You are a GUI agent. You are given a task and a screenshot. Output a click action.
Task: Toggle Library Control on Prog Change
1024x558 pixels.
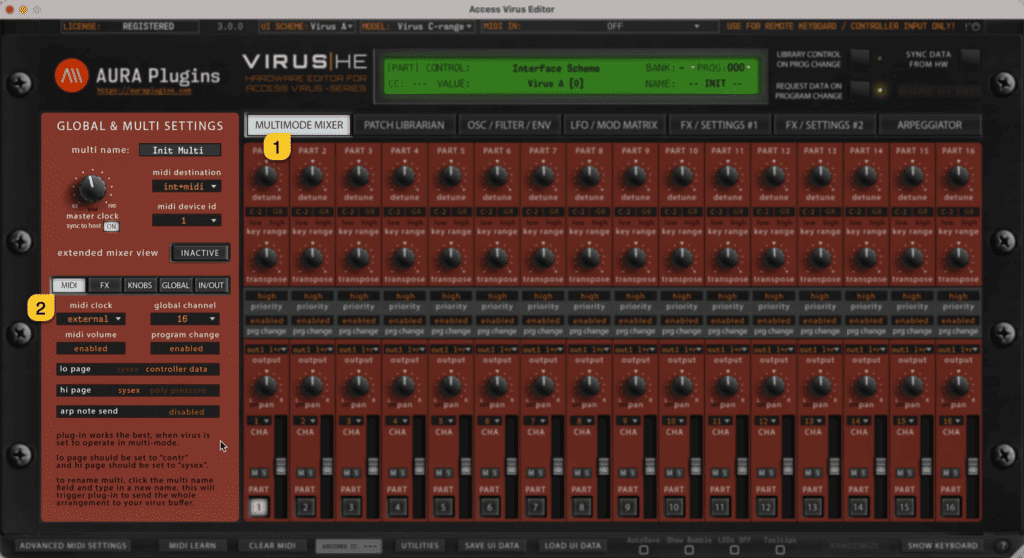click(x=859, y=58)
